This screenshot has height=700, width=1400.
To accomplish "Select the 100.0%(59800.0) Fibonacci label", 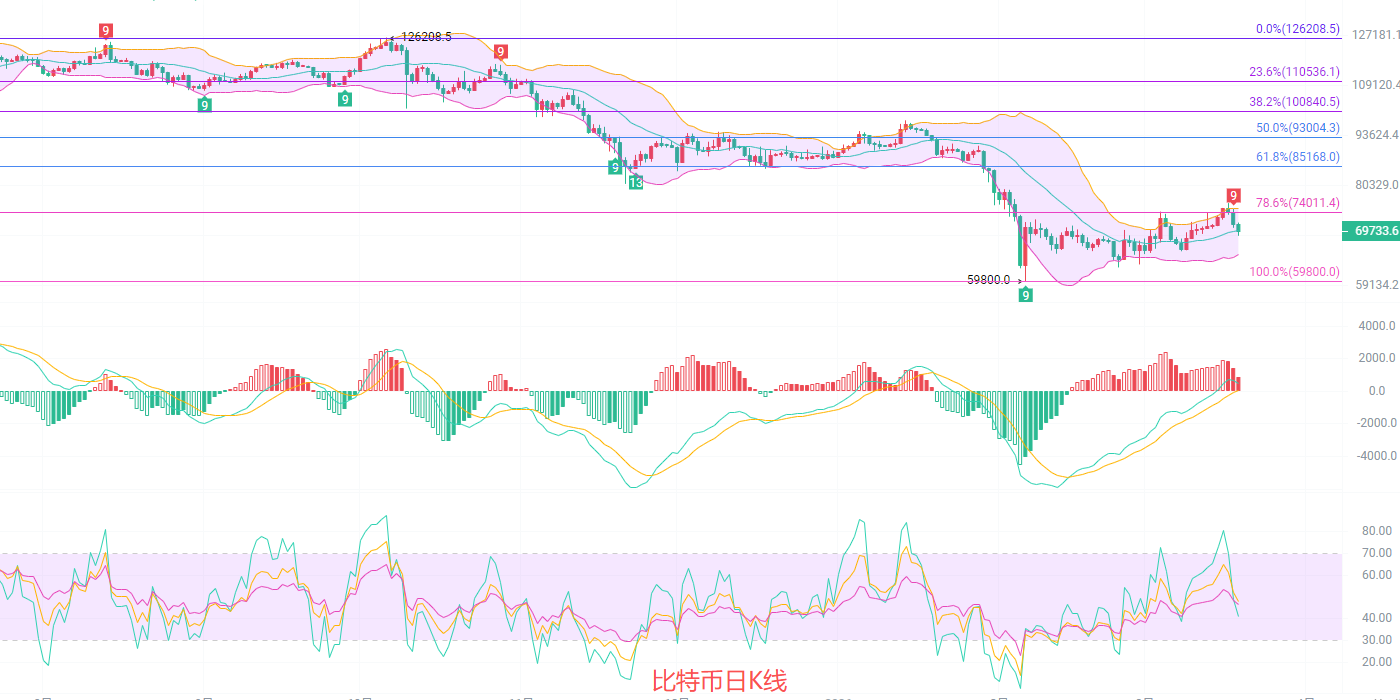I will [1294, 271].
